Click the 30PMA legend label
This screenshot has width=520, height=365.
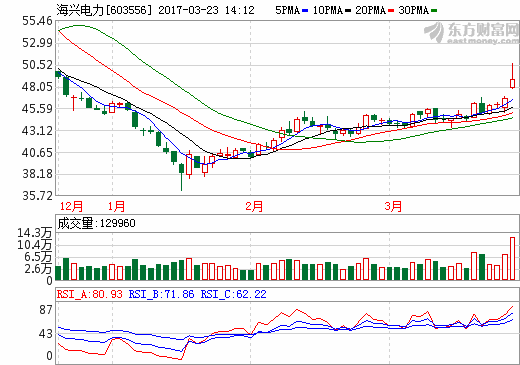(x=414, y=10)
